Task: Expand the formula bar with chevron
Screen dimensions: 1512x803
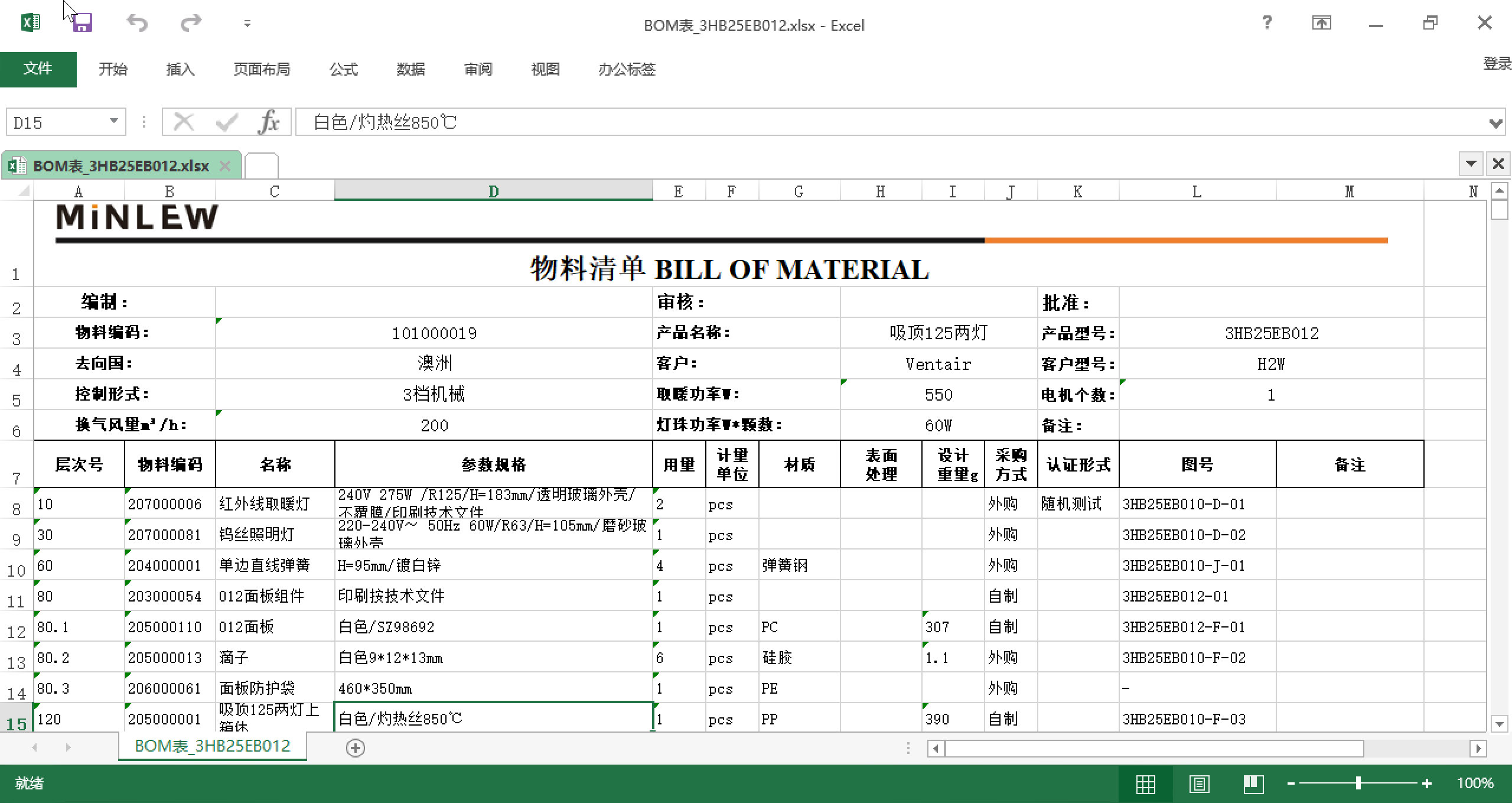Action: (1495, 123)
